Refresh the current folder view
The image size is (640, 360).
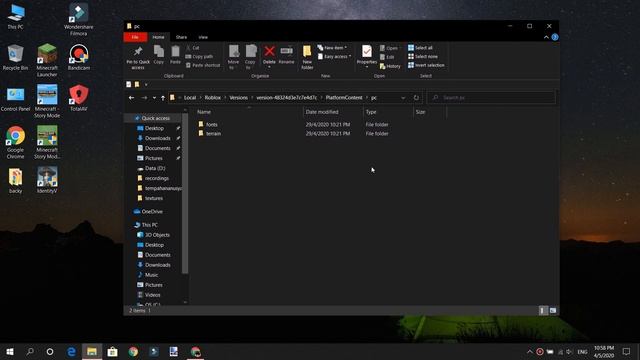416,98
